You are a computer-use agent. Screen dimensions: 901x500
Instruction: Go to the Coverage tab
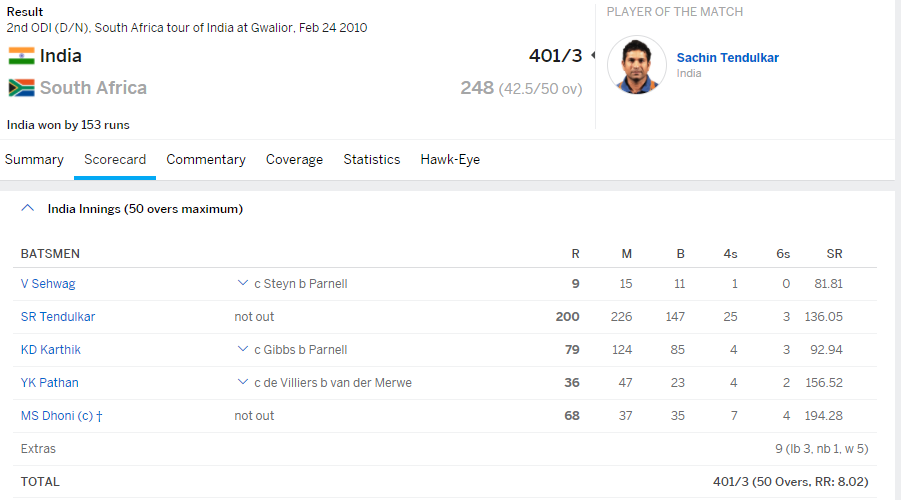point(294,160)
